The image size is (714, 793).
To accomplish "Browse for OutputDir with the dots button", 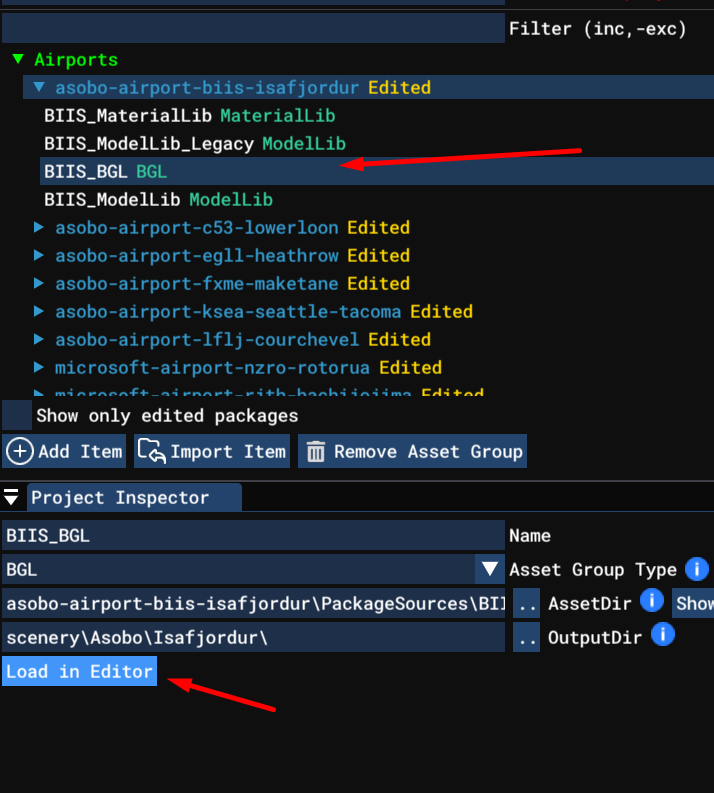I will (526, 637).
